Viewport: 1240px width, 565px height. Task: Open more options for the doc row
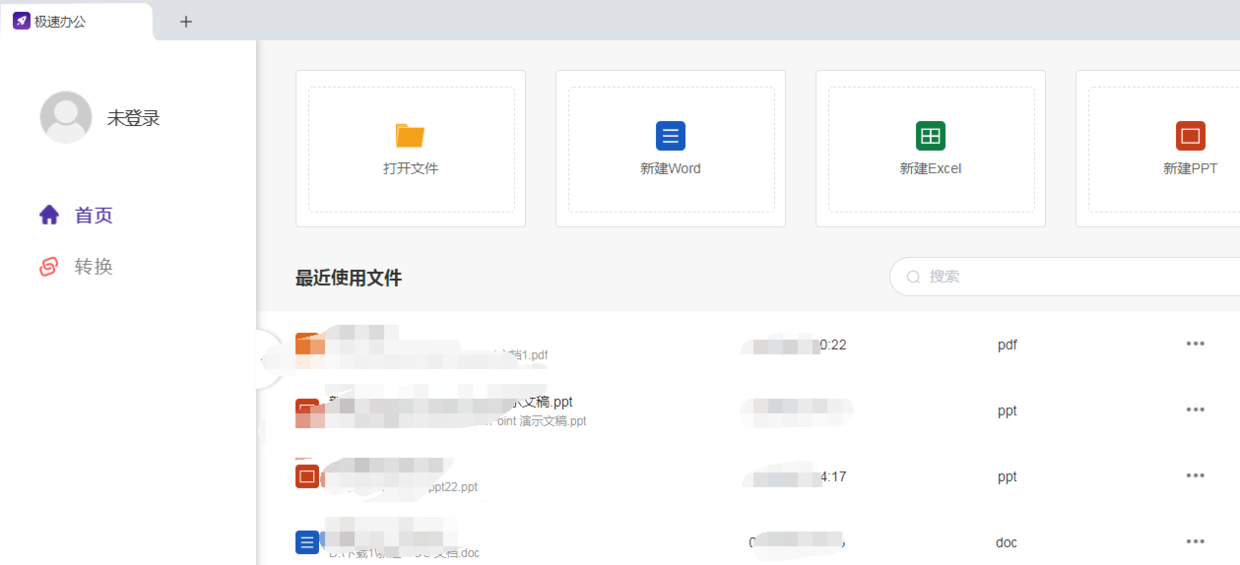1195,542
